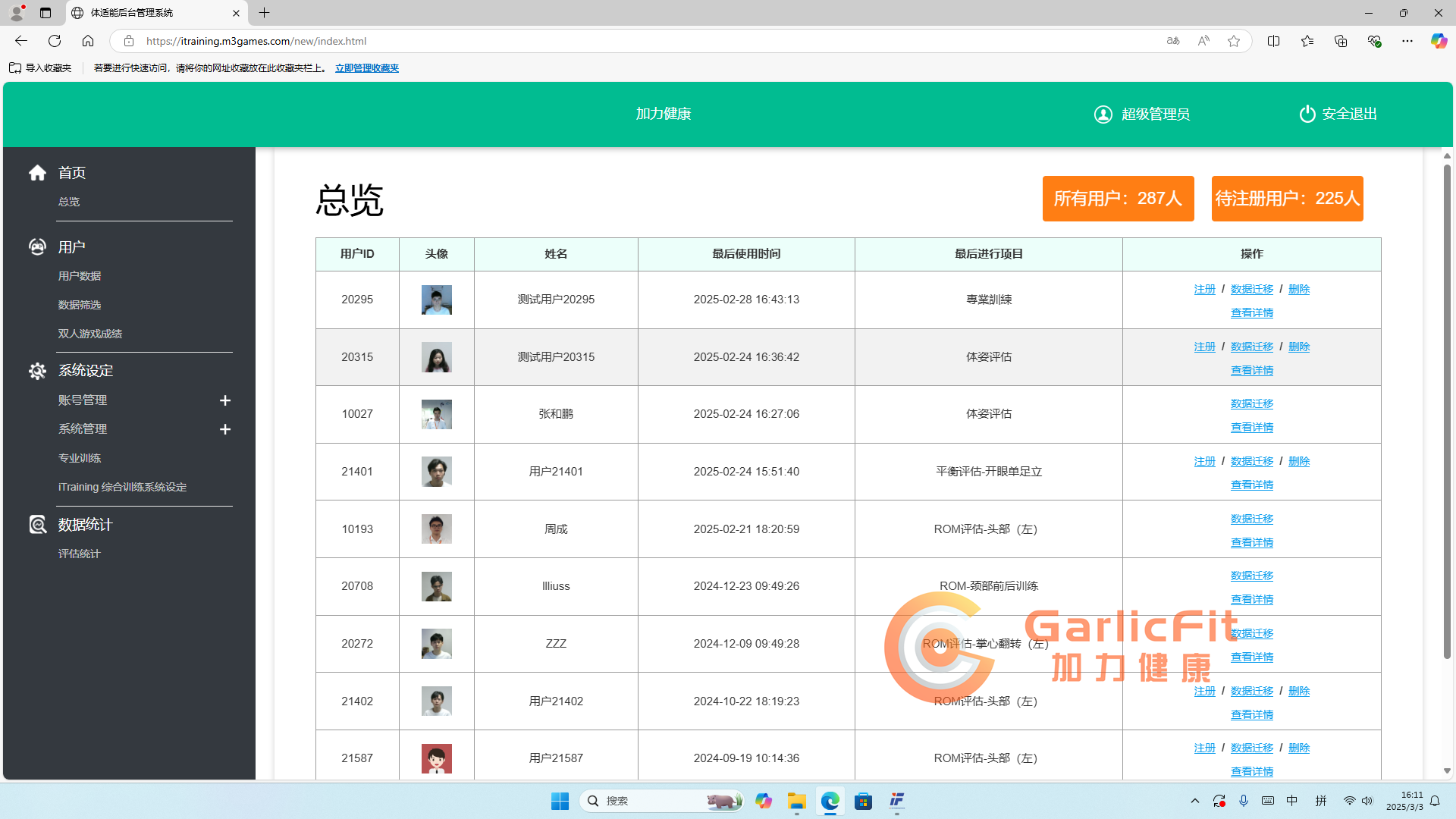
Task: Click the page vertical scrollbar down arrow
Action: point(1447,770)
